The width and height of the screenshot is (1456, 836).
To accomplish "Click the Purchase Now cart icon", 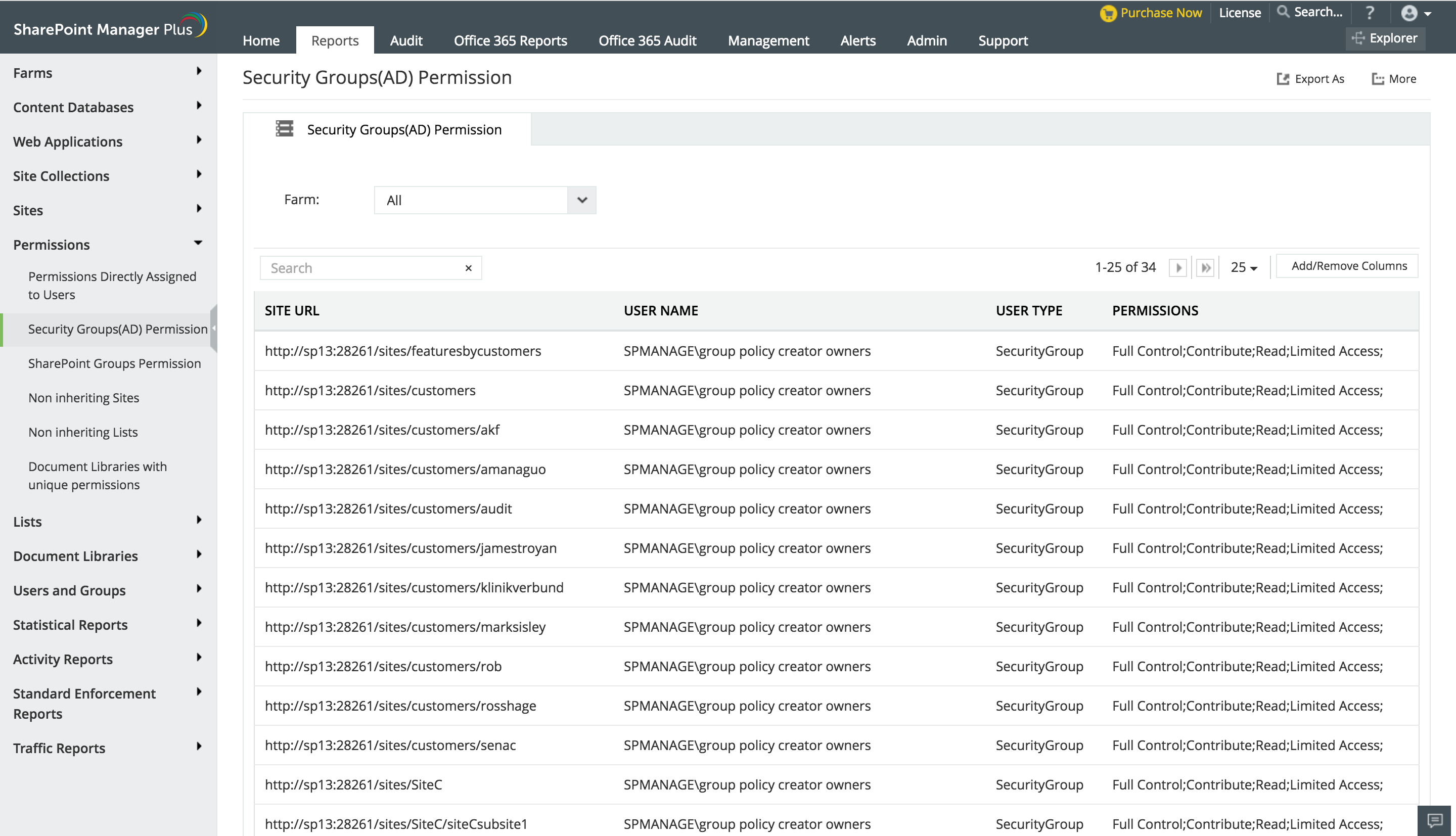I will tap(1108, 13).
